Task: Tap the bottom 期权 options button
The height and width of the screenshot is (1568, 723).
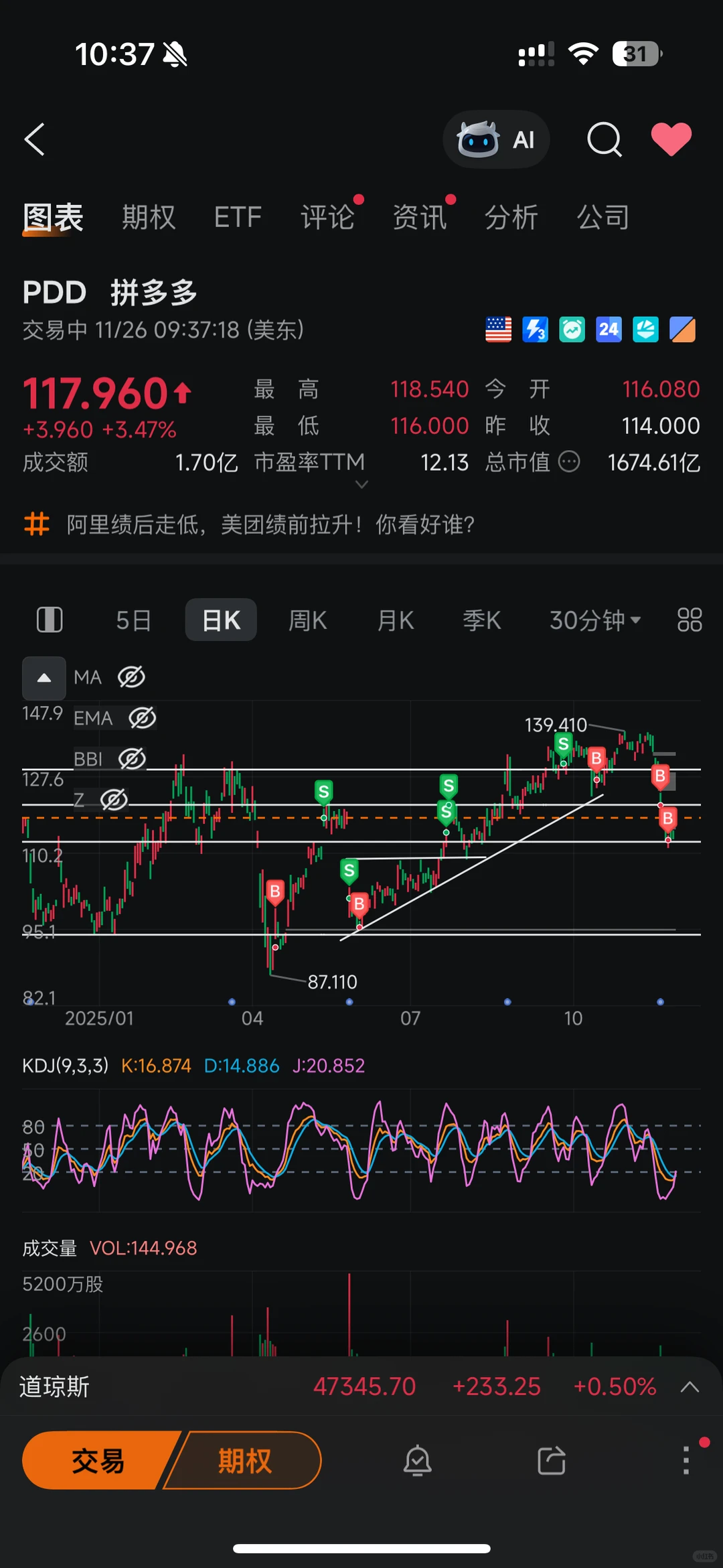Action: pyautogui.click(x=244, y=1460)
